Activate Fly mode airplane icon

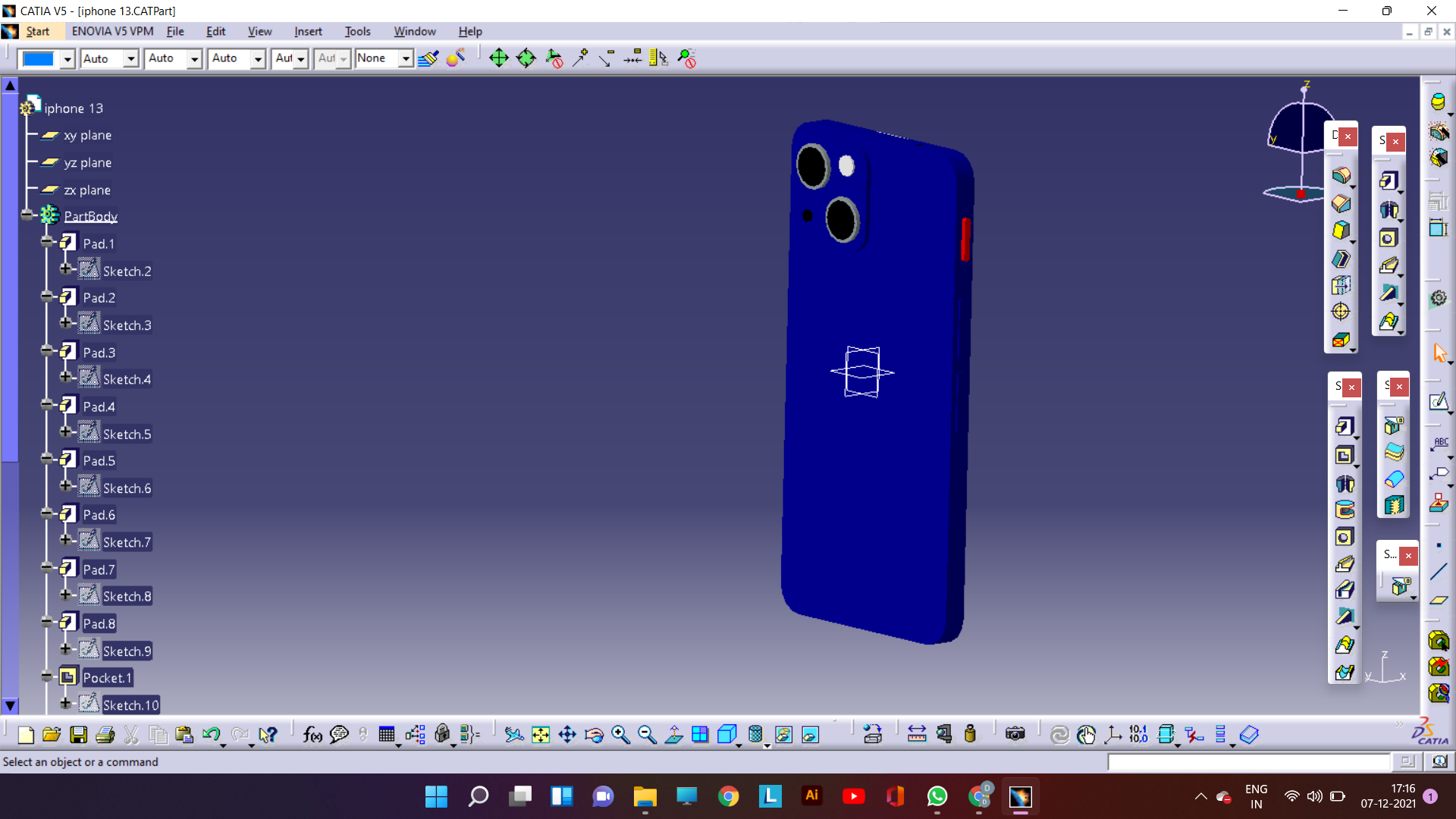tap(514, 734)
